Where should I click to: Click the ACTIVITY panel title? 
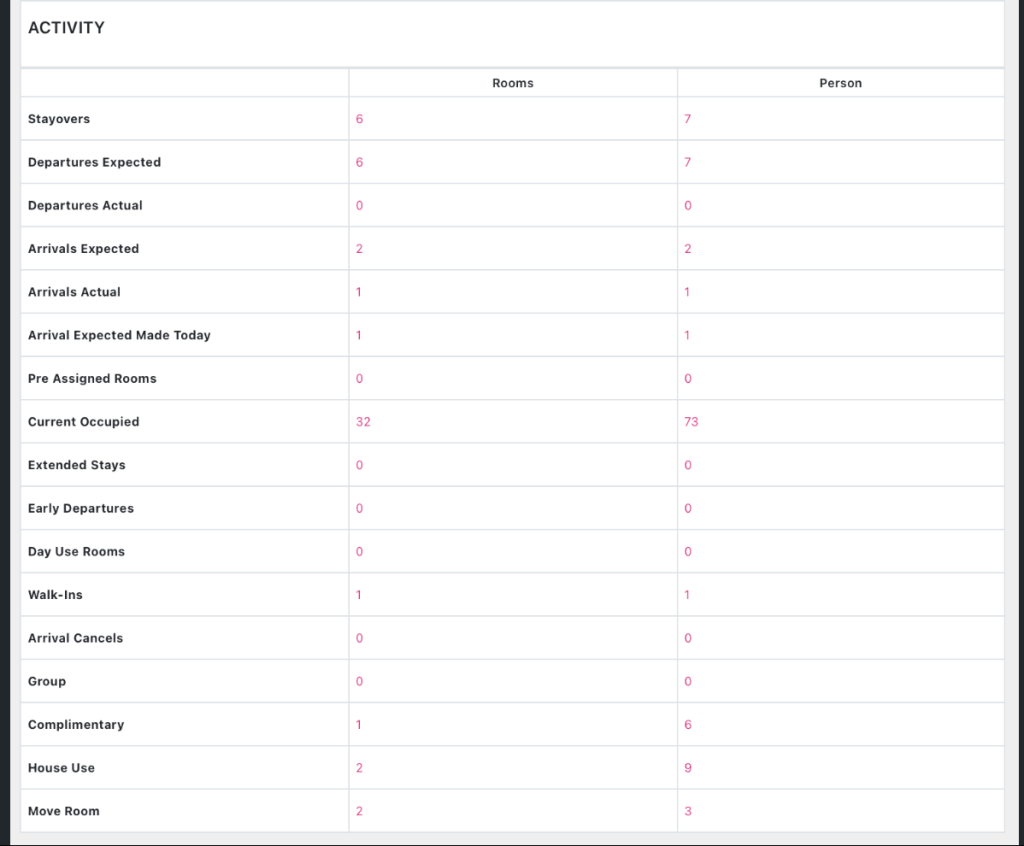click(x=66, y=28)
